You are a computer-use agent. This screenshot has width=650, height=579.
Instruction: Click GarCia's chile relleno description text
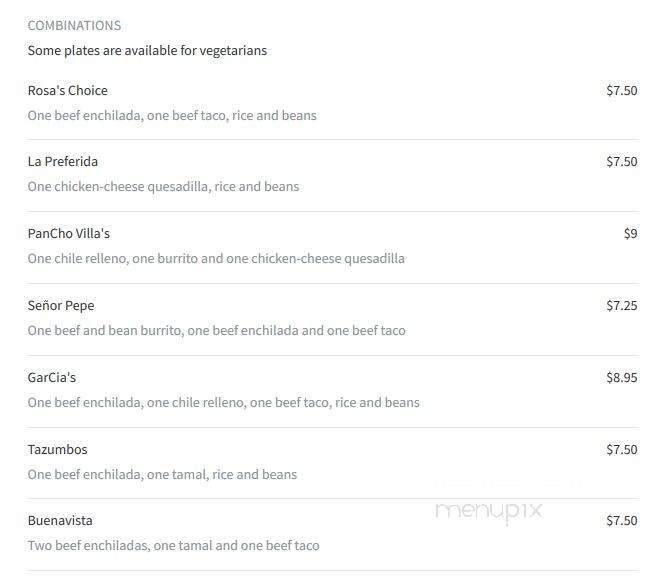coord(223,402)
